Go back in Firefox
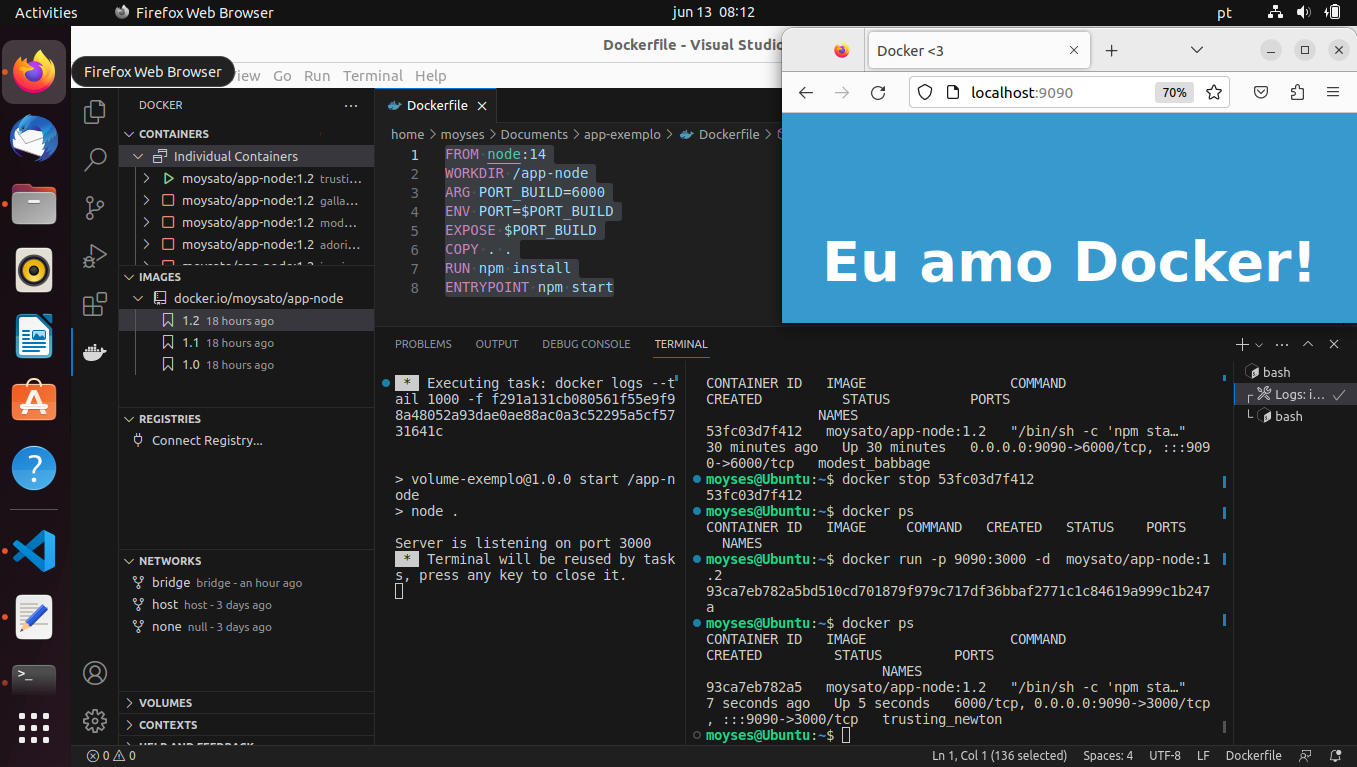The height and width of the screenshot is (767, 1357). pos(806,92)
